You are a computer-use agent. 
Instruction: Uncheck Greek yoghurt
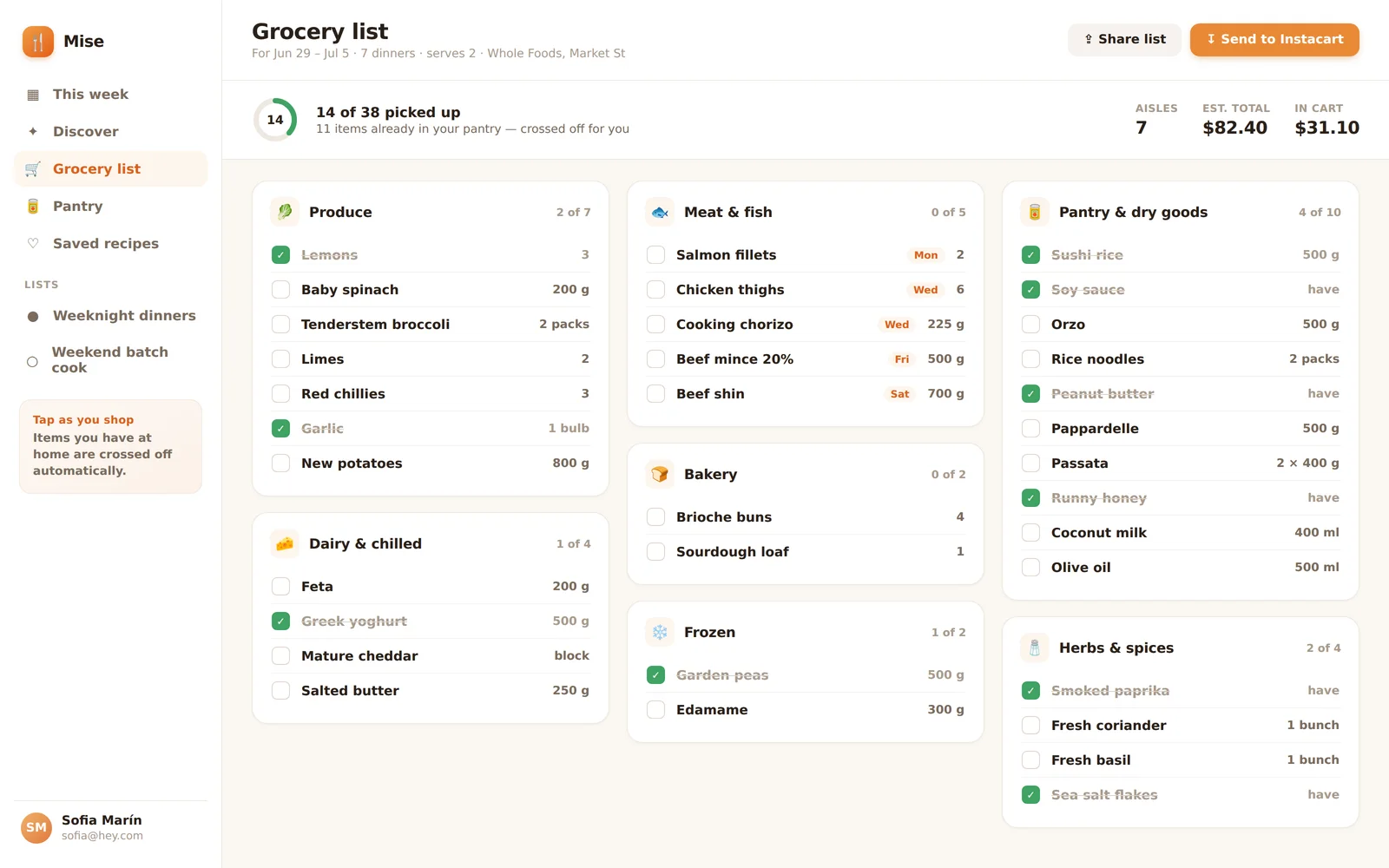280,621
